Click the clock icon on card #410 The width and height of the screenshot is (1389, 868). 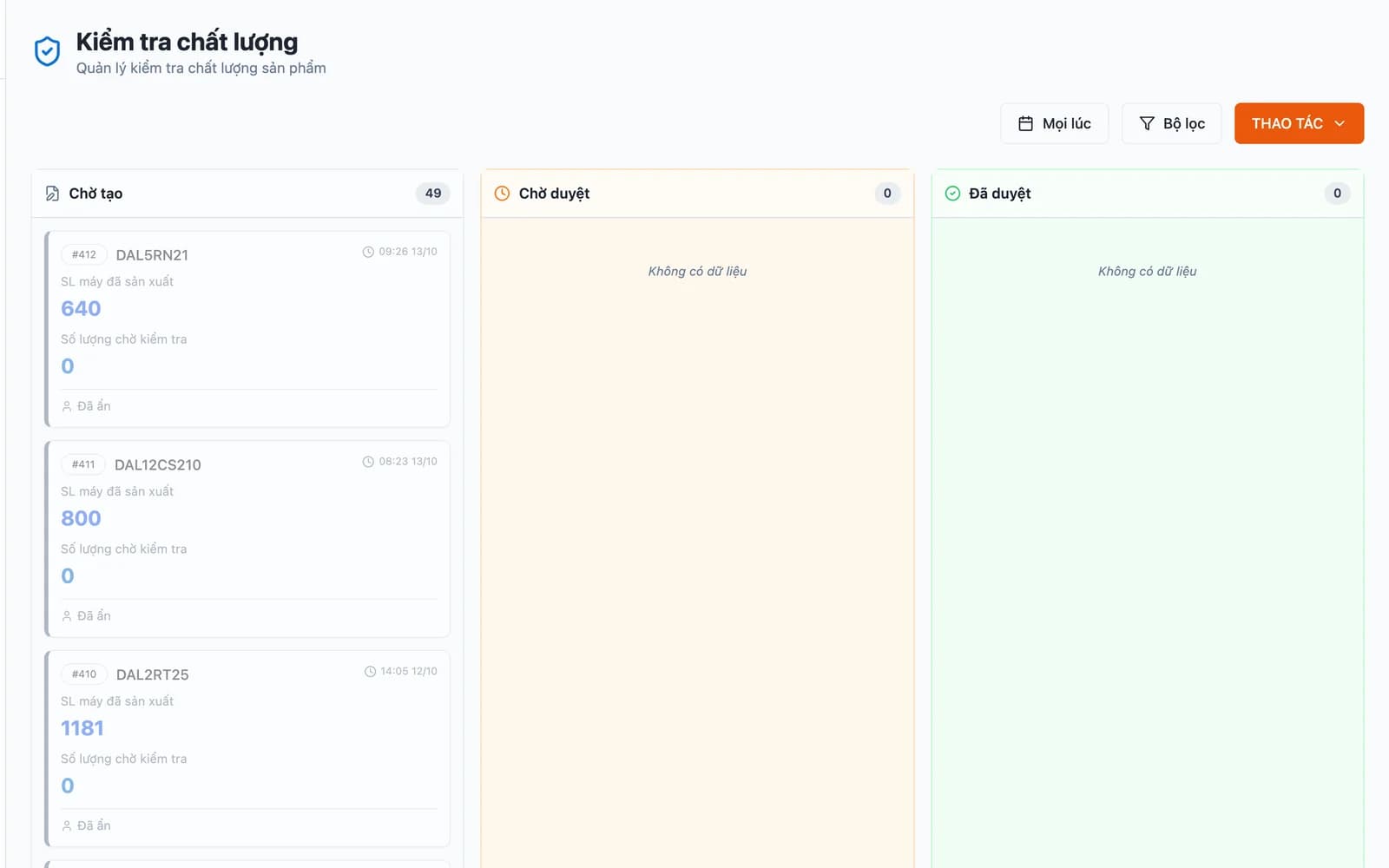point(370,672)
